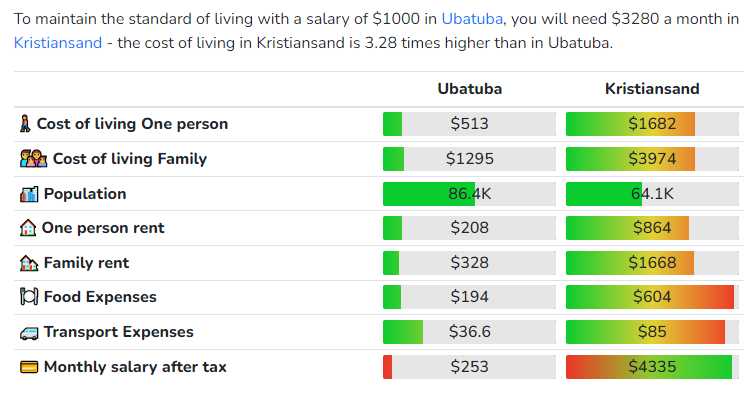Image resolution: width=756 pixels, height=397 pixels.
Task: Click Ubatuba's $253 monthly salary bar
Action: [x=469, y=367]
